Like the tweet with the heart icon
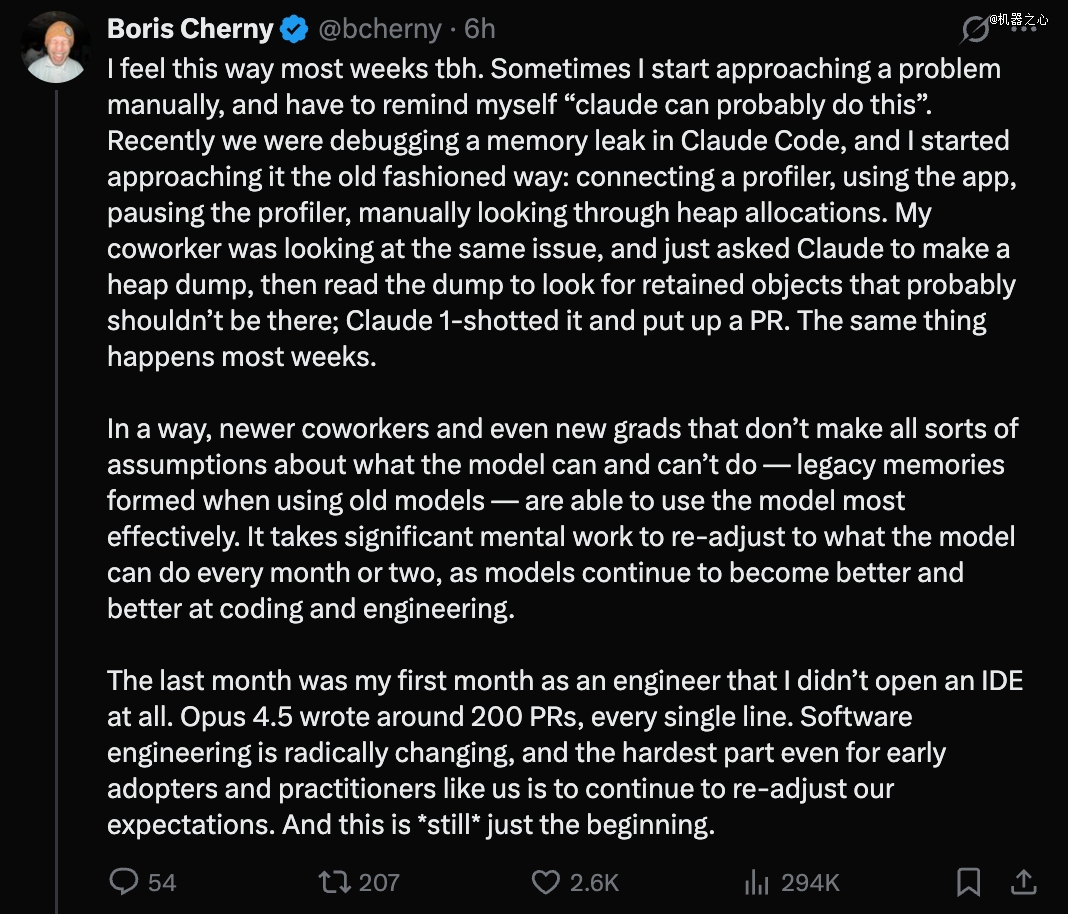 pyautogui.click(x=545, y=881)
